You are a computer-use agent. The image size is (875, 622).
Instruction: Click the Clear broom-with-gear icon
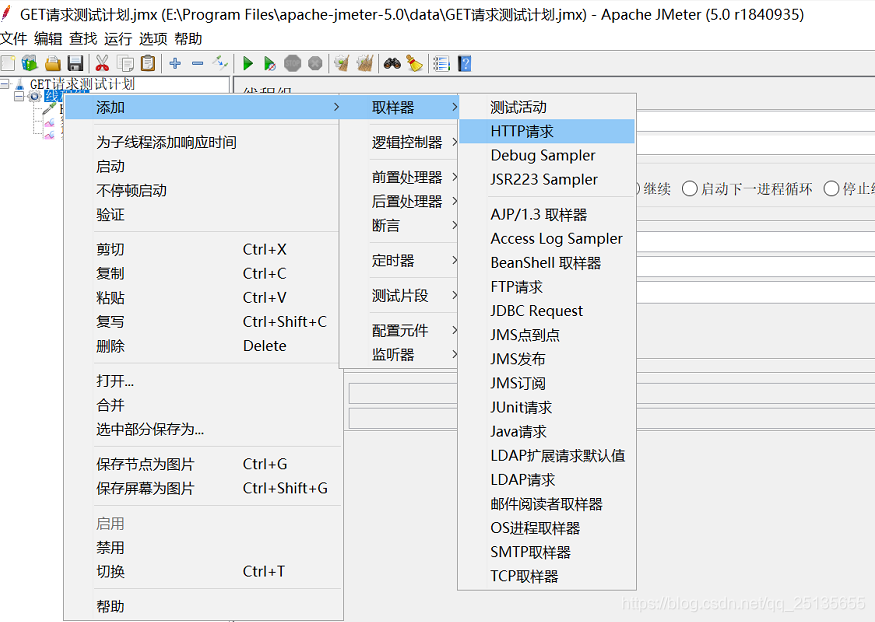[342, 63]
